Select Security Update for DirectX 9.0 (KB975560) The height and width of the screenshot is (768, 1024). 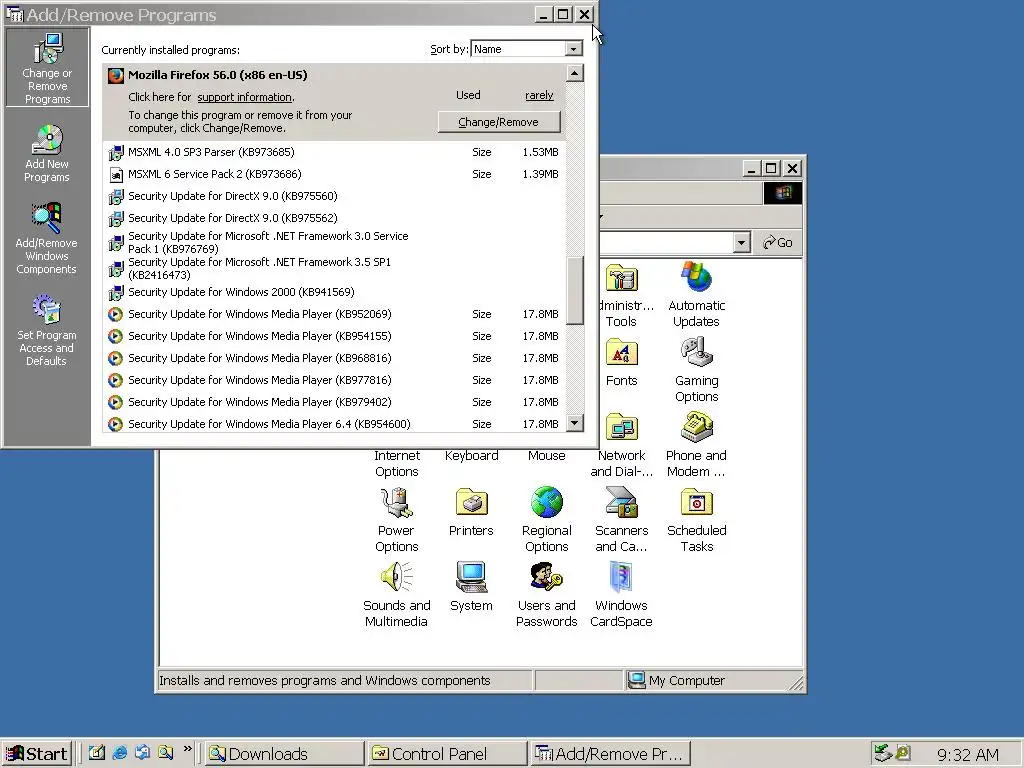click(334, 196)
